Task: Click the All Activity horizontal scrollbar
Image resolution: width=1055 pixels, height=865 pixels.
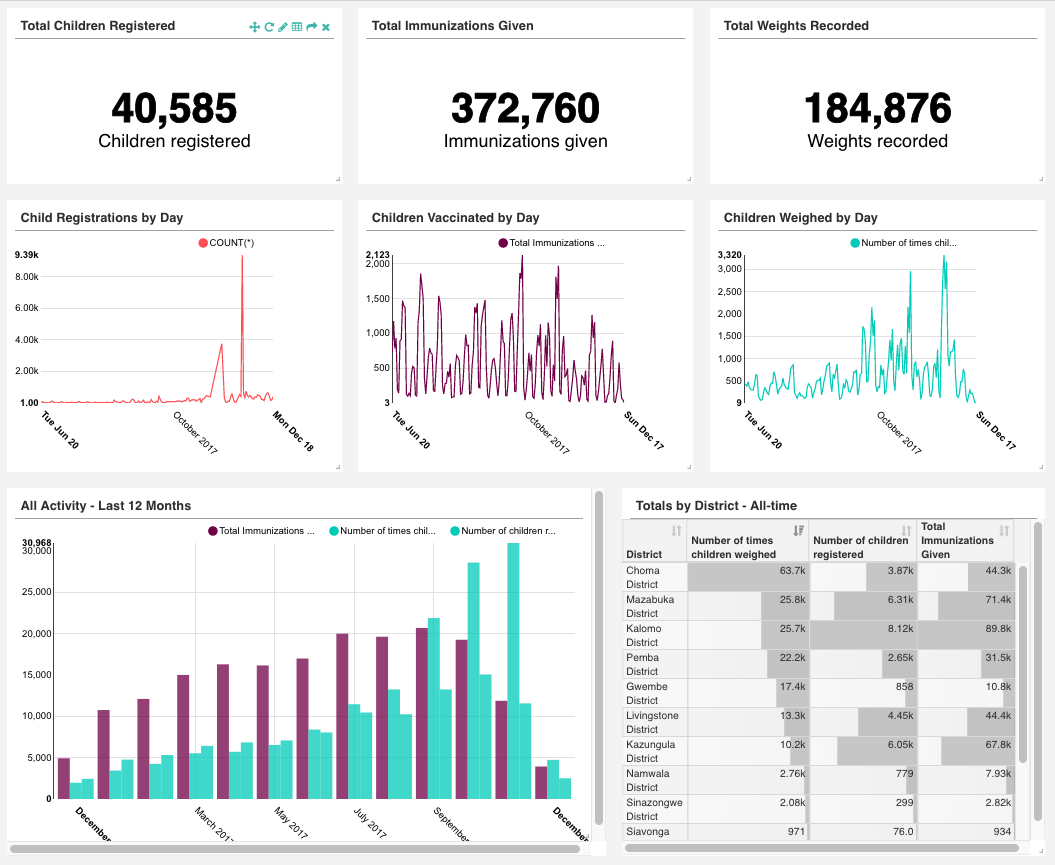Action: click(295, 849)
